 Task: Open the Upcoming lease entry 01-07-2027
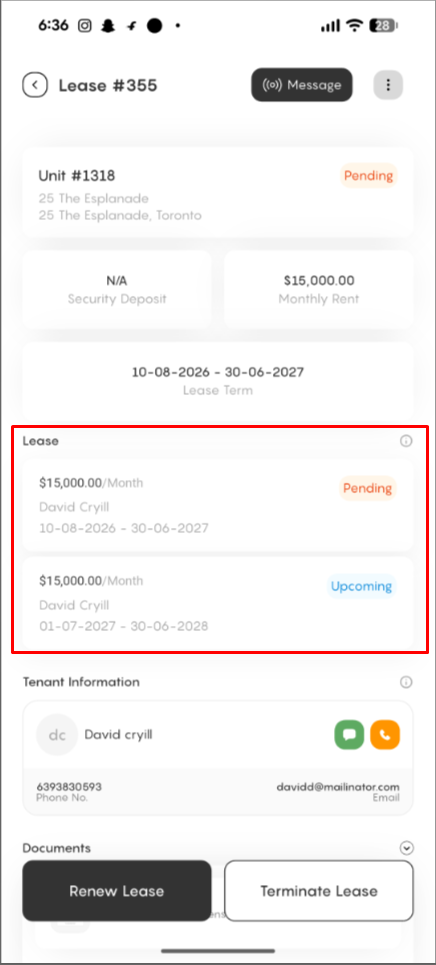point(218,603)
